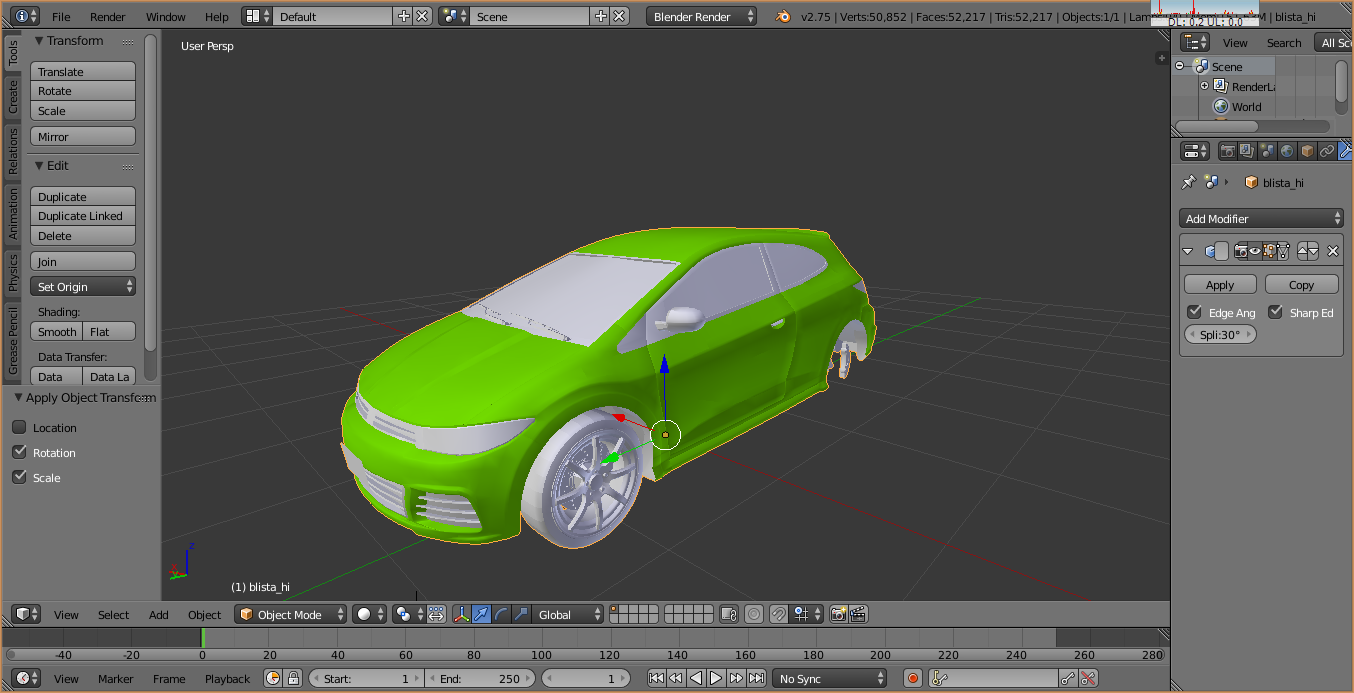Switch to the Create tab in tool shelf

pos(13,97)
